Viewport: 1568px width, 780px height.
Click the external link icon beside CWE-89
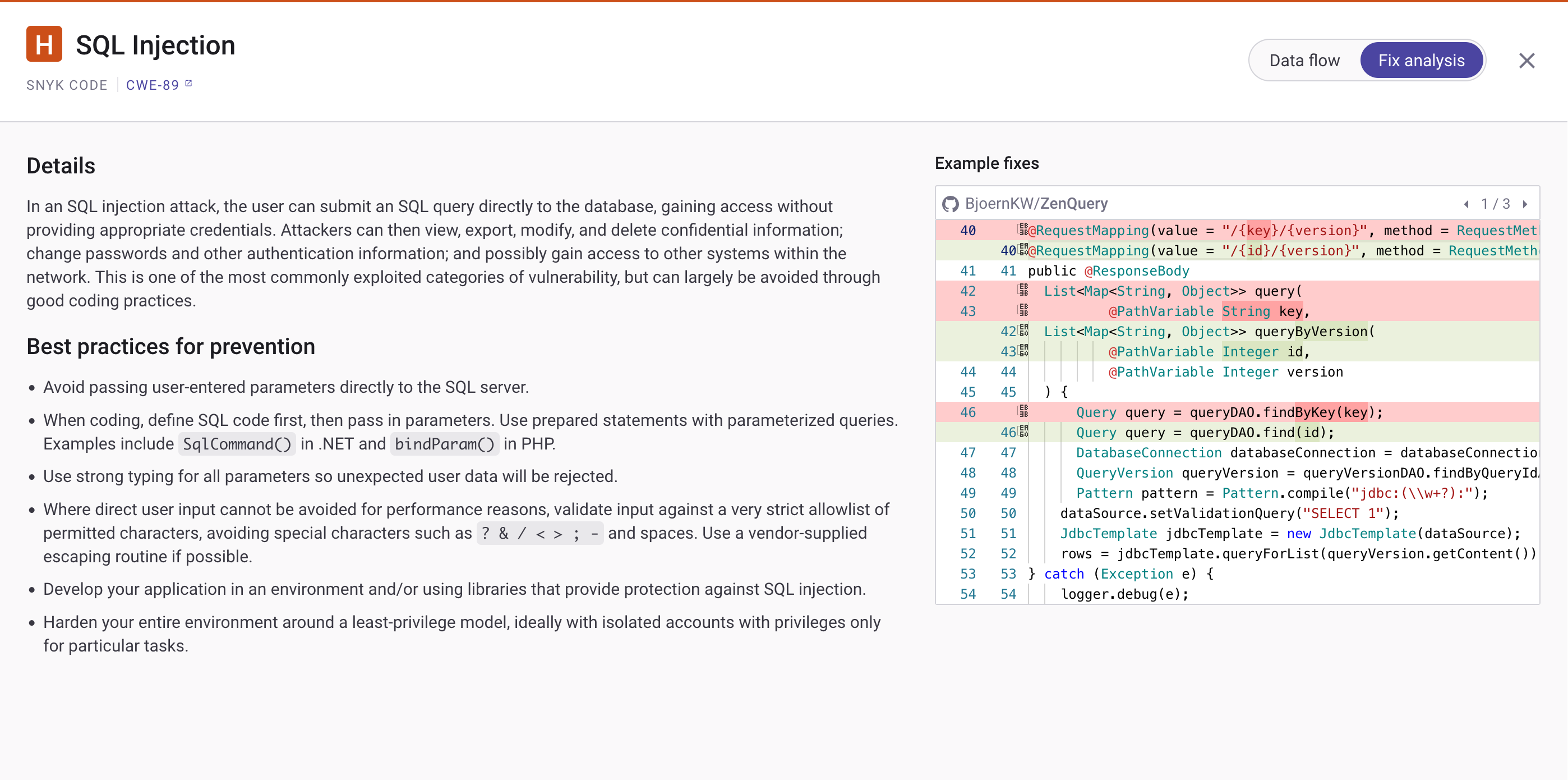click(x=188, y=84)
